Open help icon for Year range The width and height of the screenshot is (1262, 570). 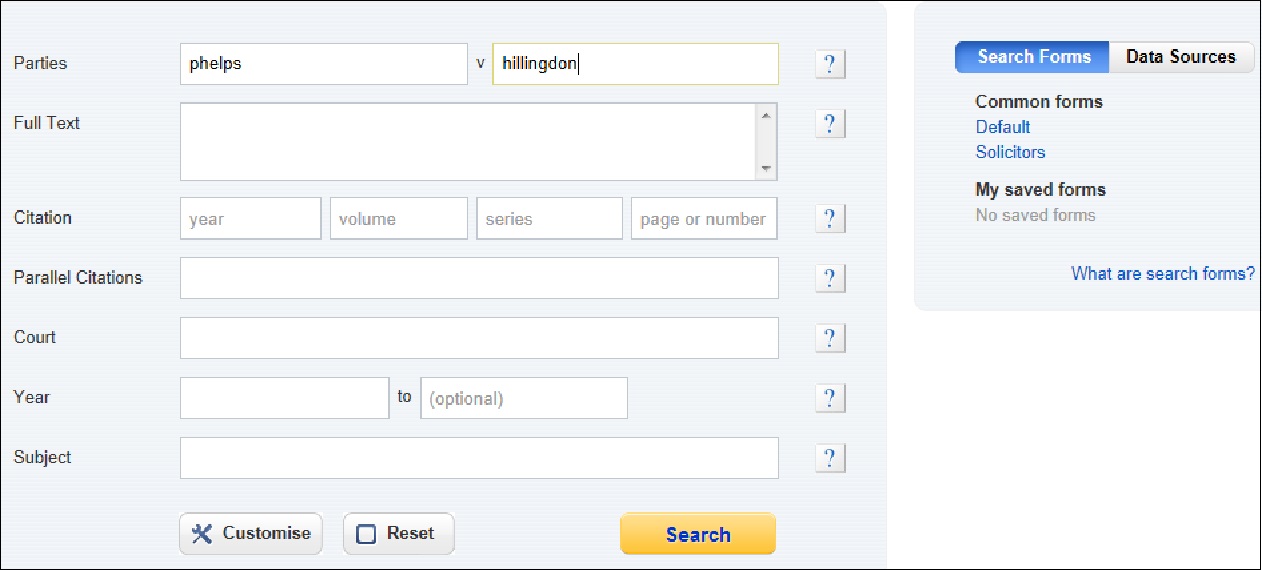coord(829,398)
